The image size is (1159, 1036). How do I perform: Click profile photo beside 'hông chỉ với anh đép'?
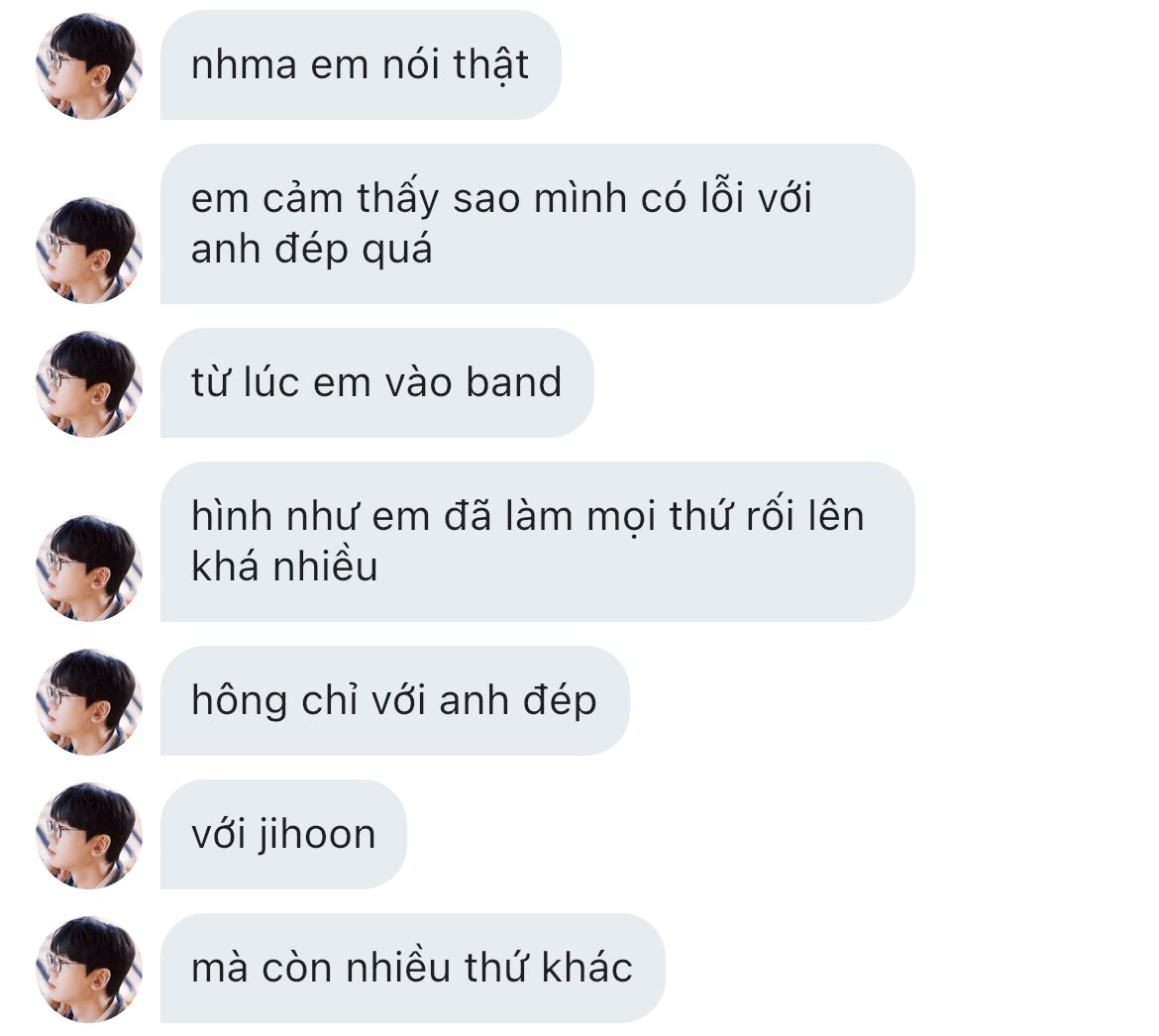point(89,702)
